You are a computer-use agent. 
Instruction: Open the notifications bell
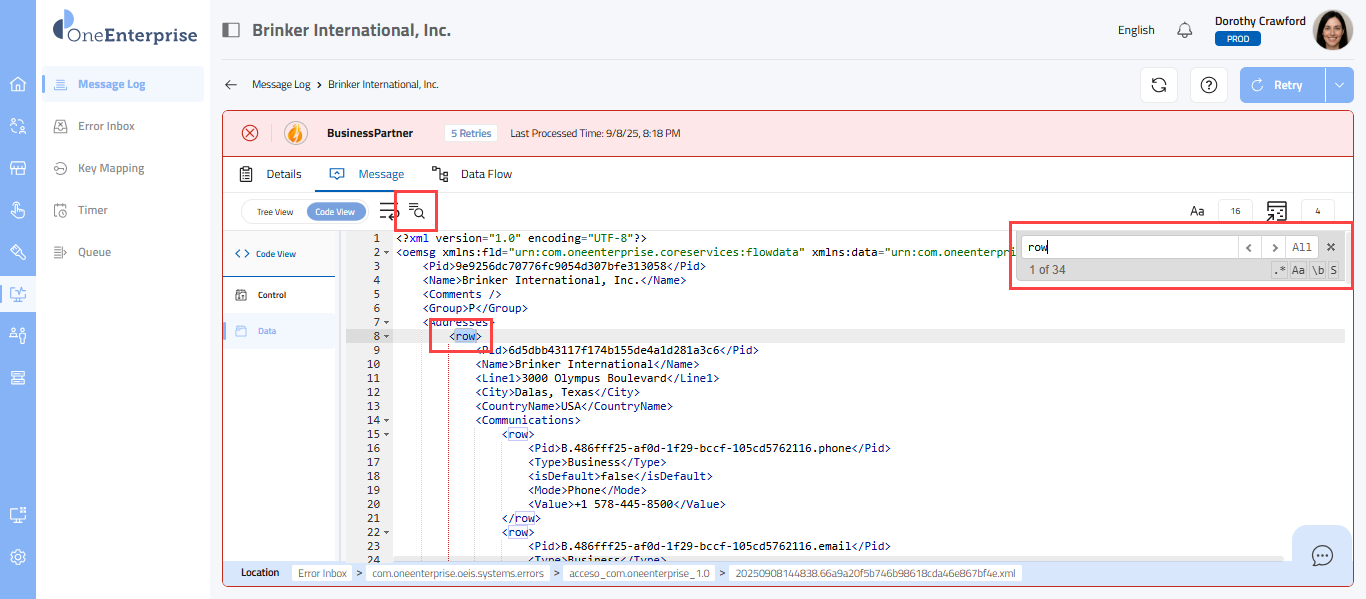[x=1185, y=30]
